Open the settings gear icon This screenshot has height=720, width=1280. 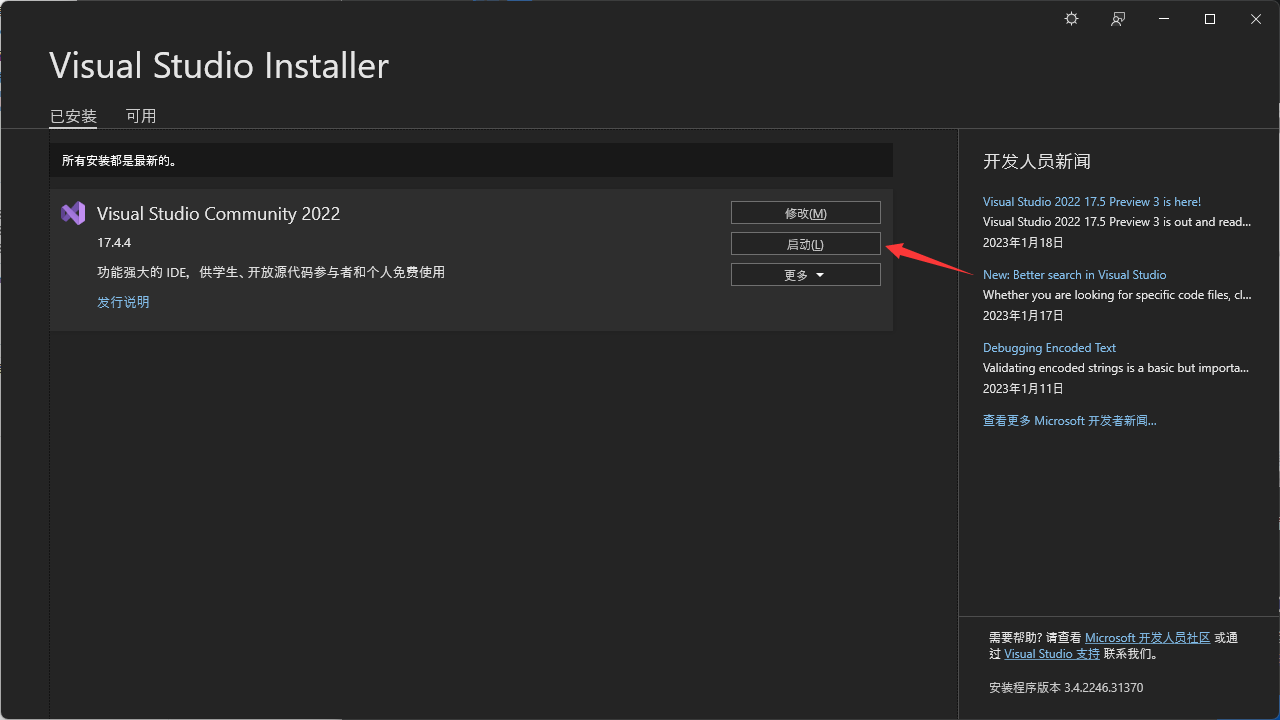point(1071,19)
